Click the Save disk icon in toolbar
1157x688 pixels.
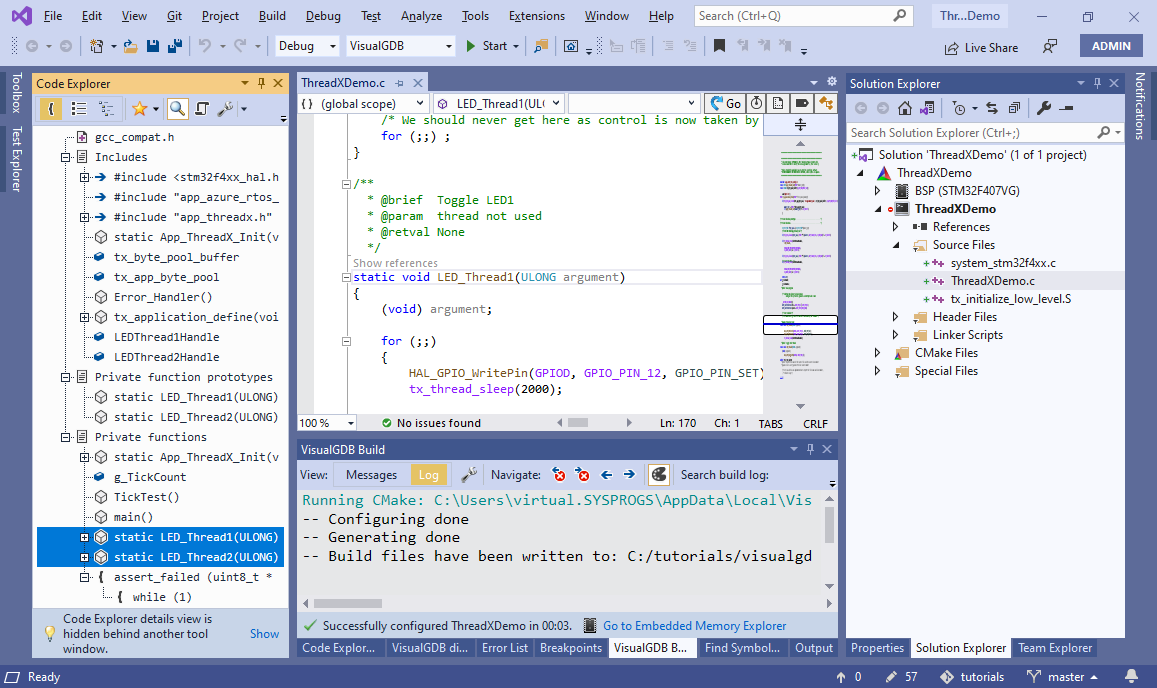pyautogui.click(x=153, y=46)
